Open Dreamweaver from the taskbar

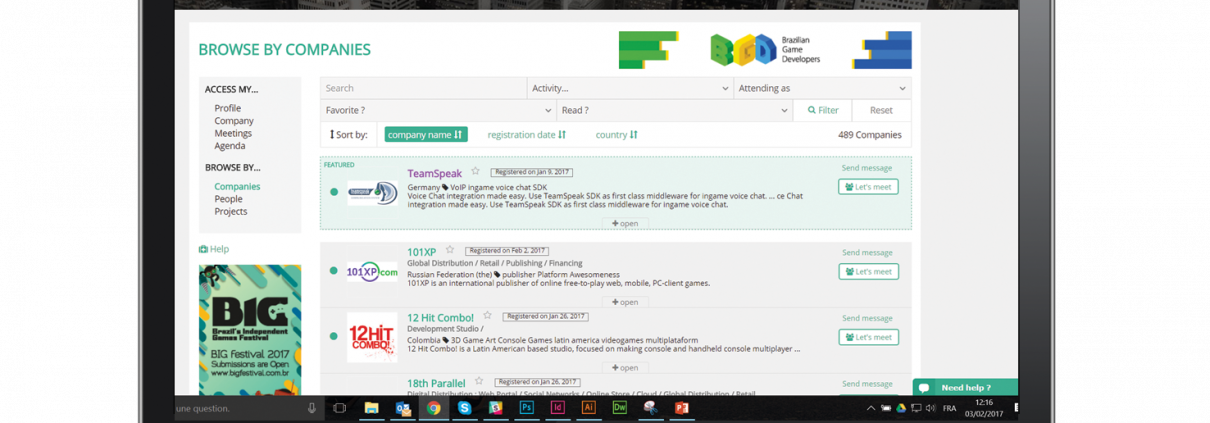pyautogui.click(x=619, y=408)
